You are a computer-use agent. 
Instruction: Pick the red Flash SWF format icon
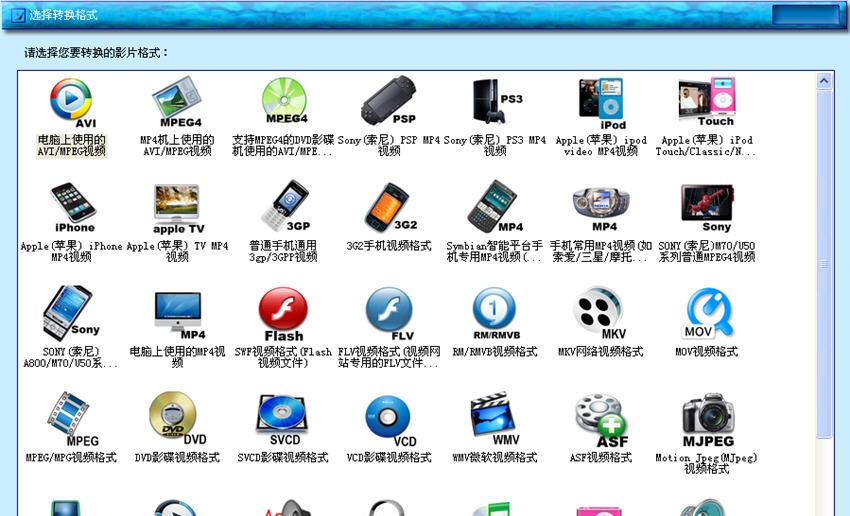pyautogui.click(x=284, y=315)
